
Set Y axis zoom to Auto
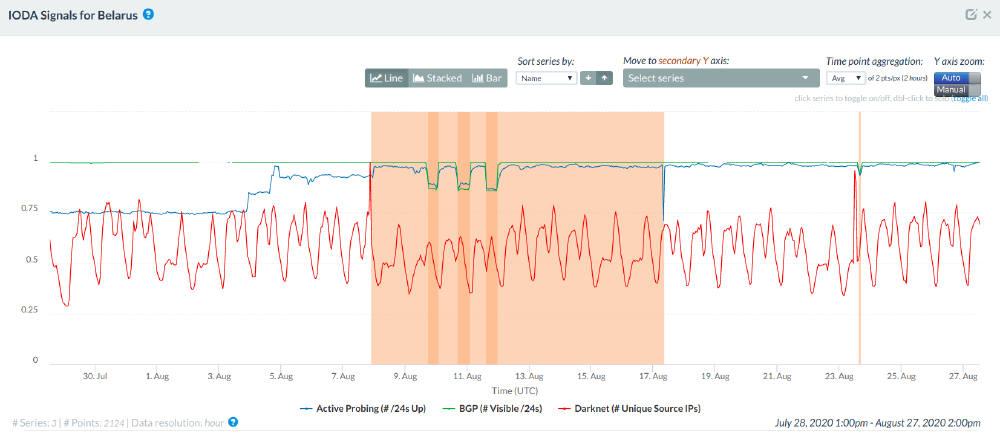(x=951, y=78)
